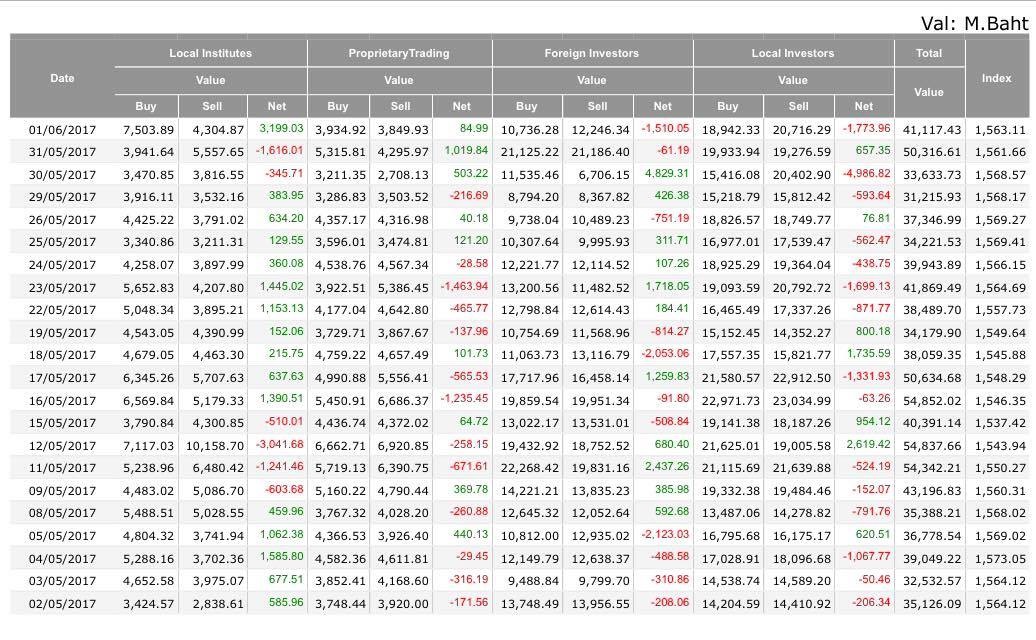Click the 54,852.02 total value cell
Viewport: 1036px width, 640px height.
[x=932, y=401]
